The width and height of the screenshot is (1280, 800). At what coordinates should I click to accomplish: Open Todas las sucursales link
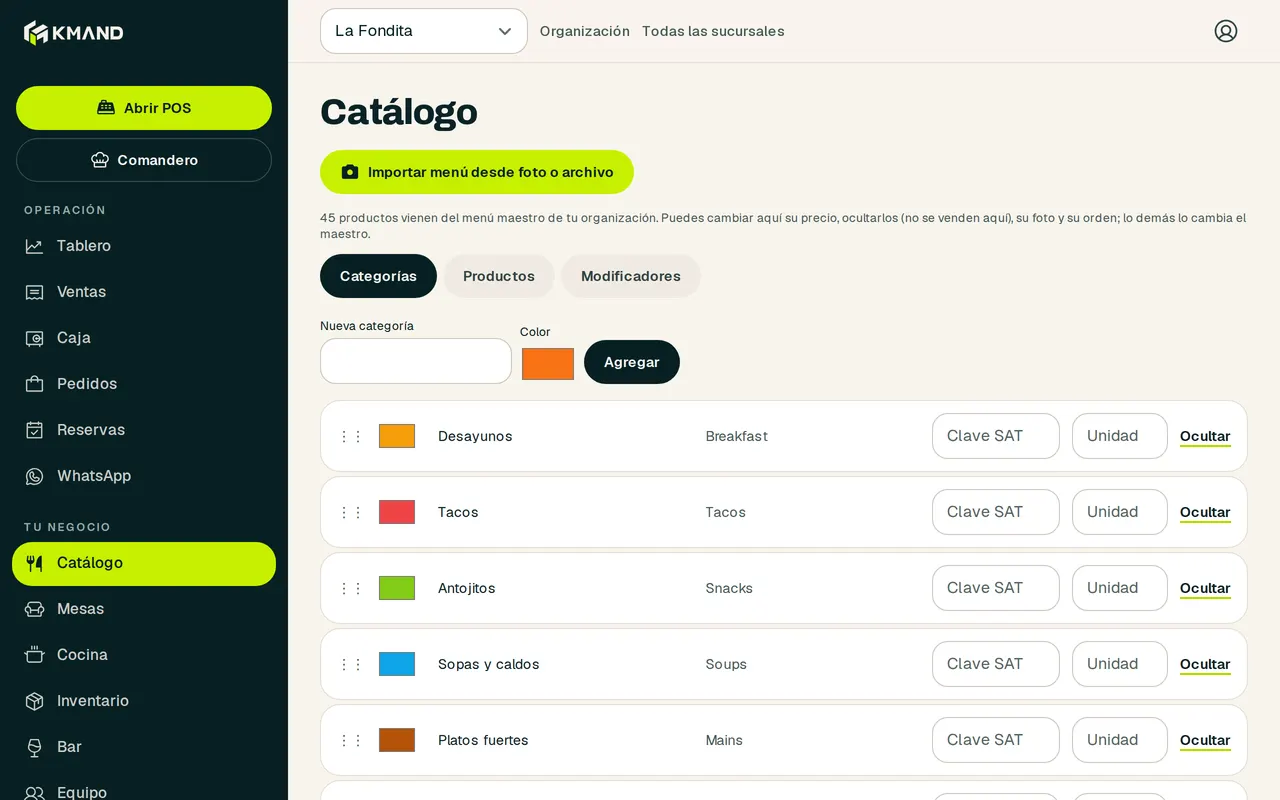pos(713,31)
